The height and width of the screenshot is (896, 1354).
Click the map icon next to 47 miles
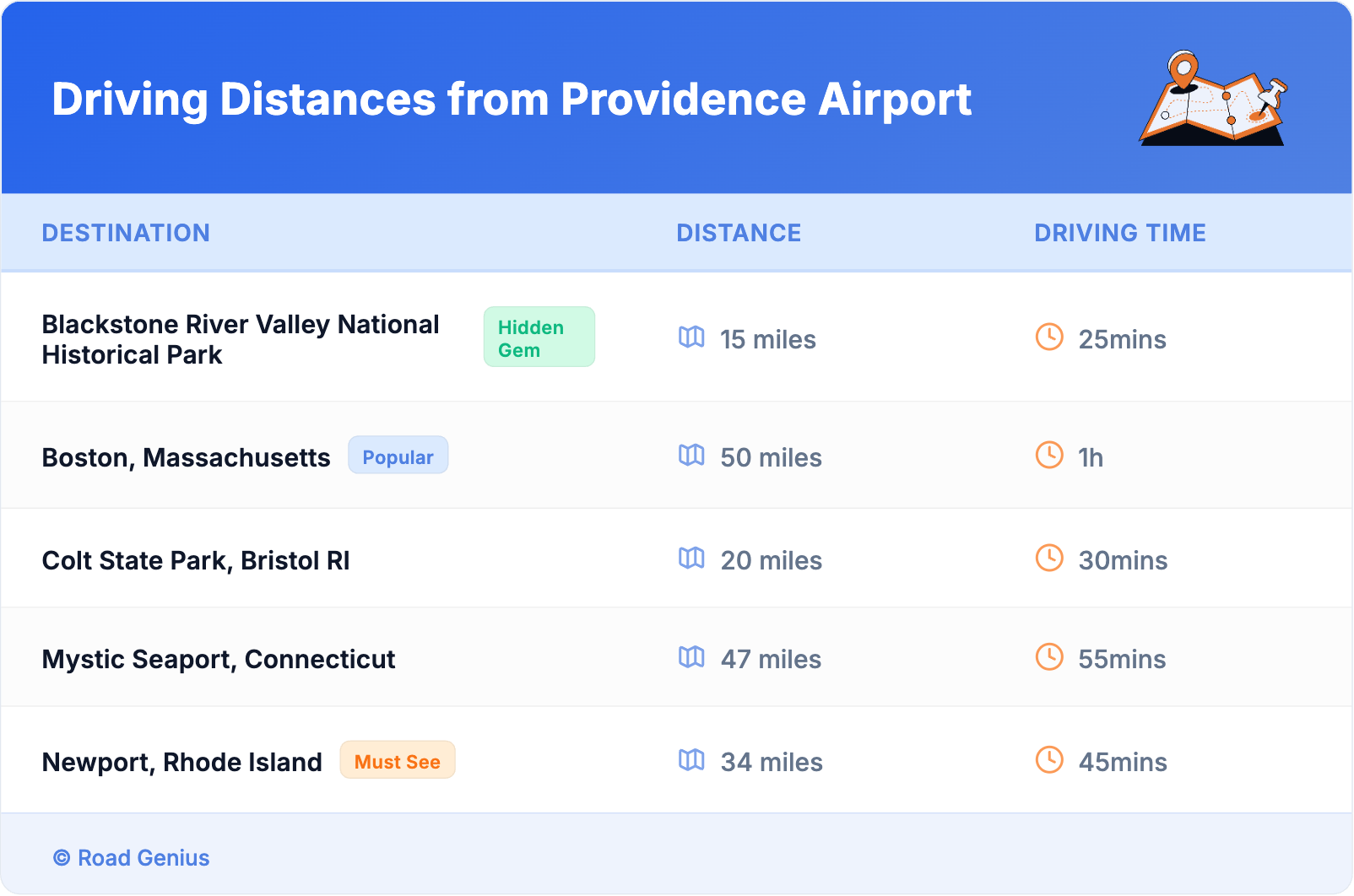pyautogui.click(x=691, y=657)
